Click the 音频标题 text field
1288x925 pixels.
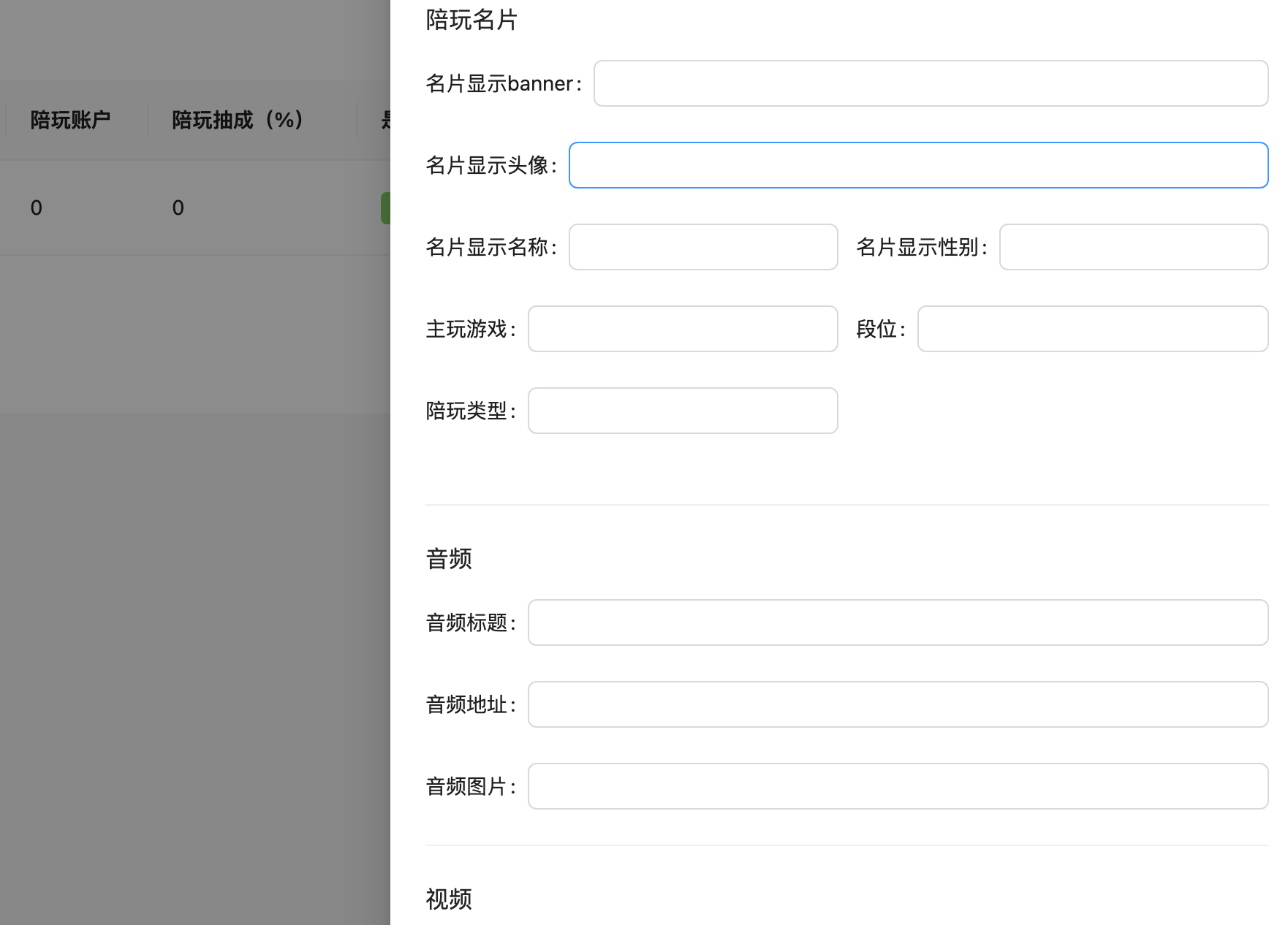(x=898, y=623)
